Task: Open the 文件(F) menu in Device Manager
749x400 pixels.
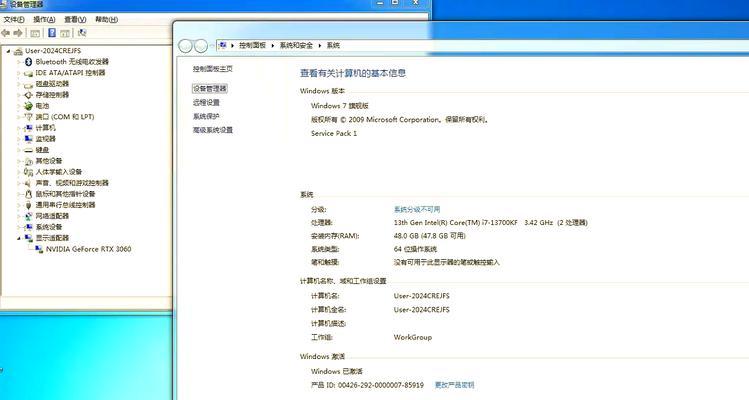Action: [x=14, y=20]
